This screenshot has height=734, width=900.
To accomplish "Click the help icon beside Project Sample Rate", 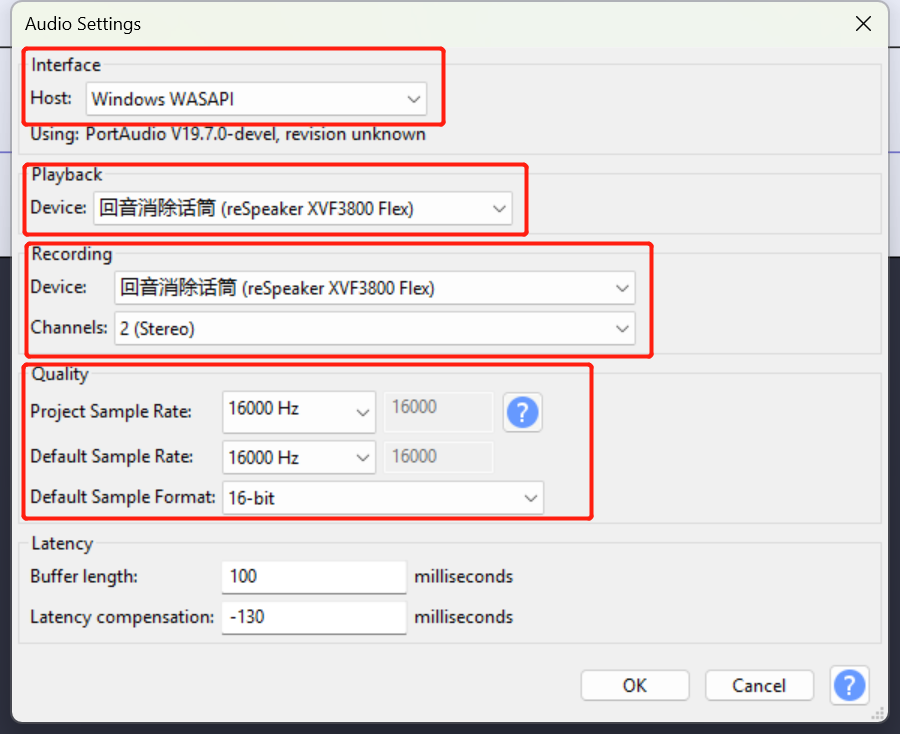I will [522, 411].
